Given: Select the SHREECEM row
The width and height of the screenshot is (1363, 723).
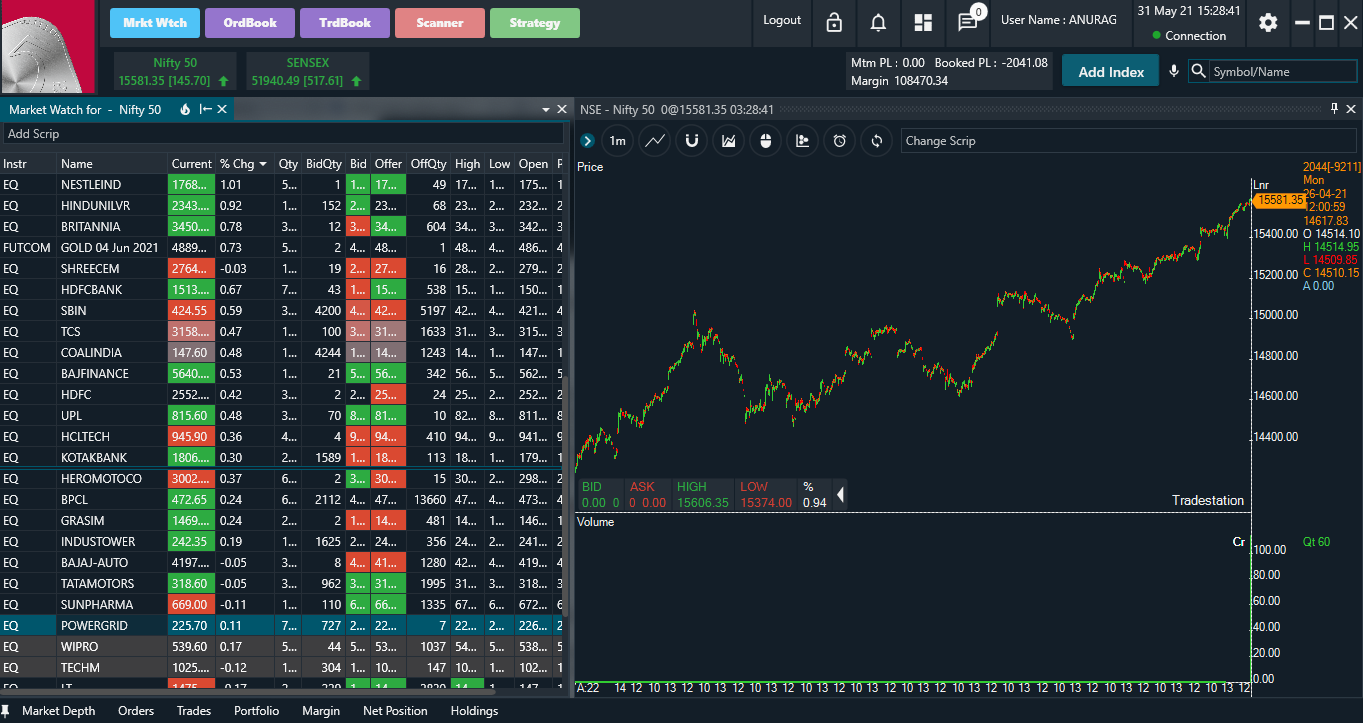Looking at the screenshot, I should (x=283, y=269).
